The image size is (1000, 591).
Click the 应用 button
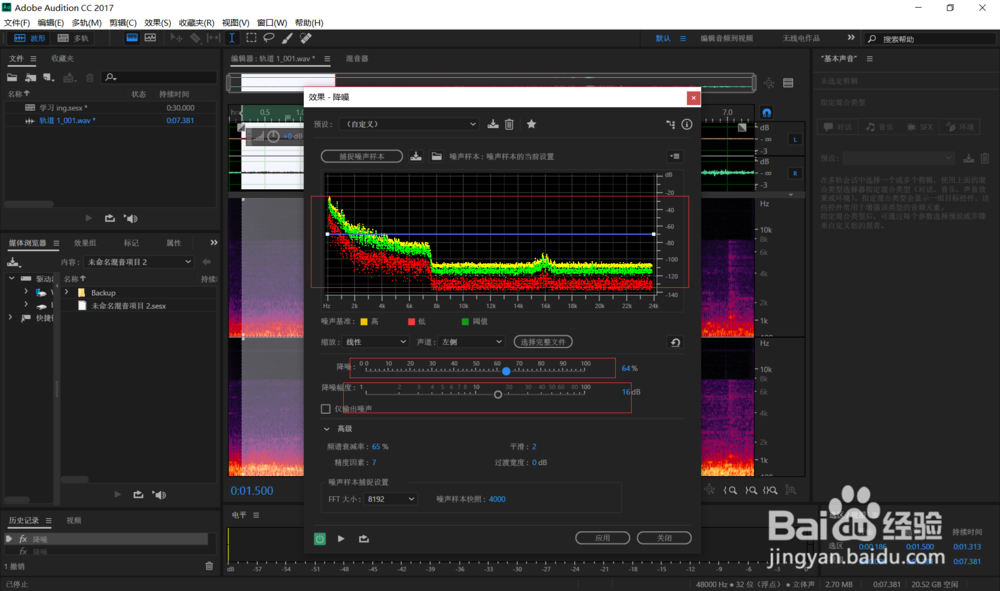click(x=603, y=538)
